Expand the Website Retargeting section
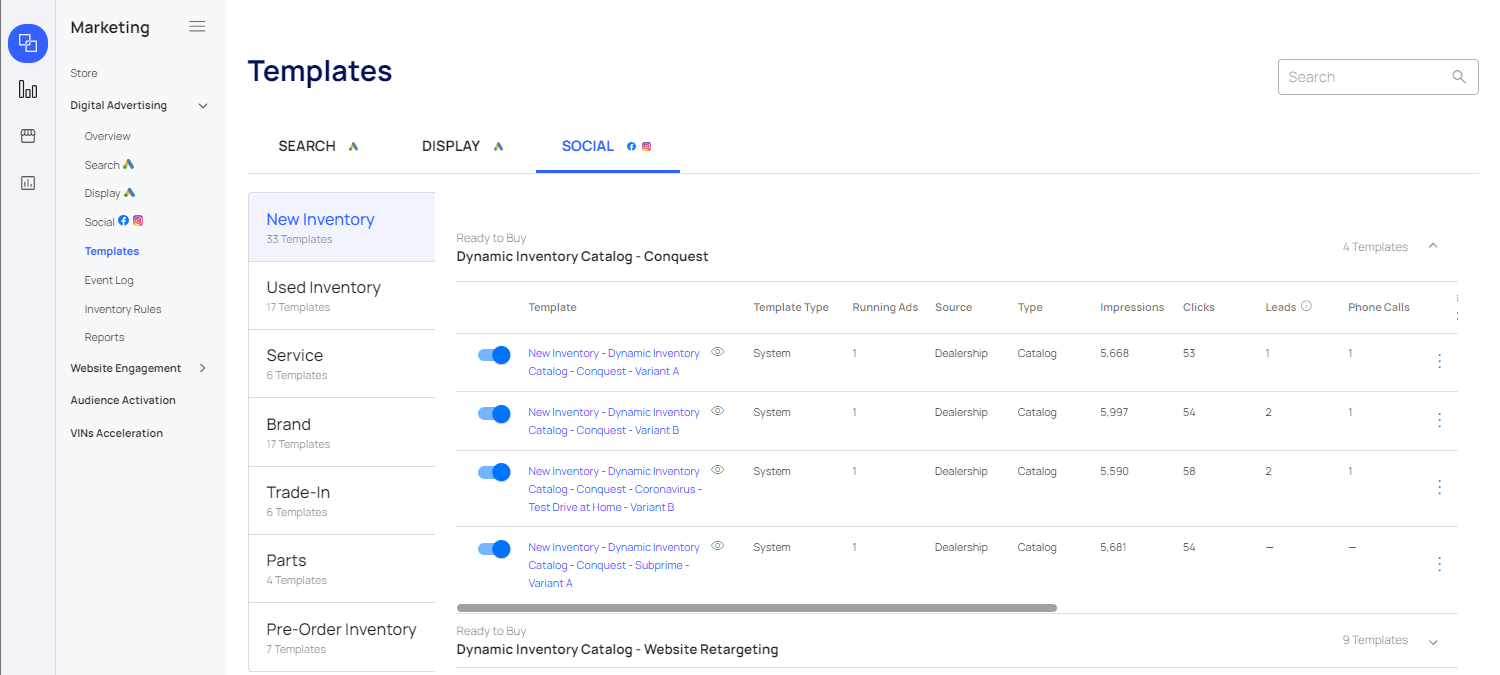The width and height of the screenshot is (1500, 675). [1433, 641]
